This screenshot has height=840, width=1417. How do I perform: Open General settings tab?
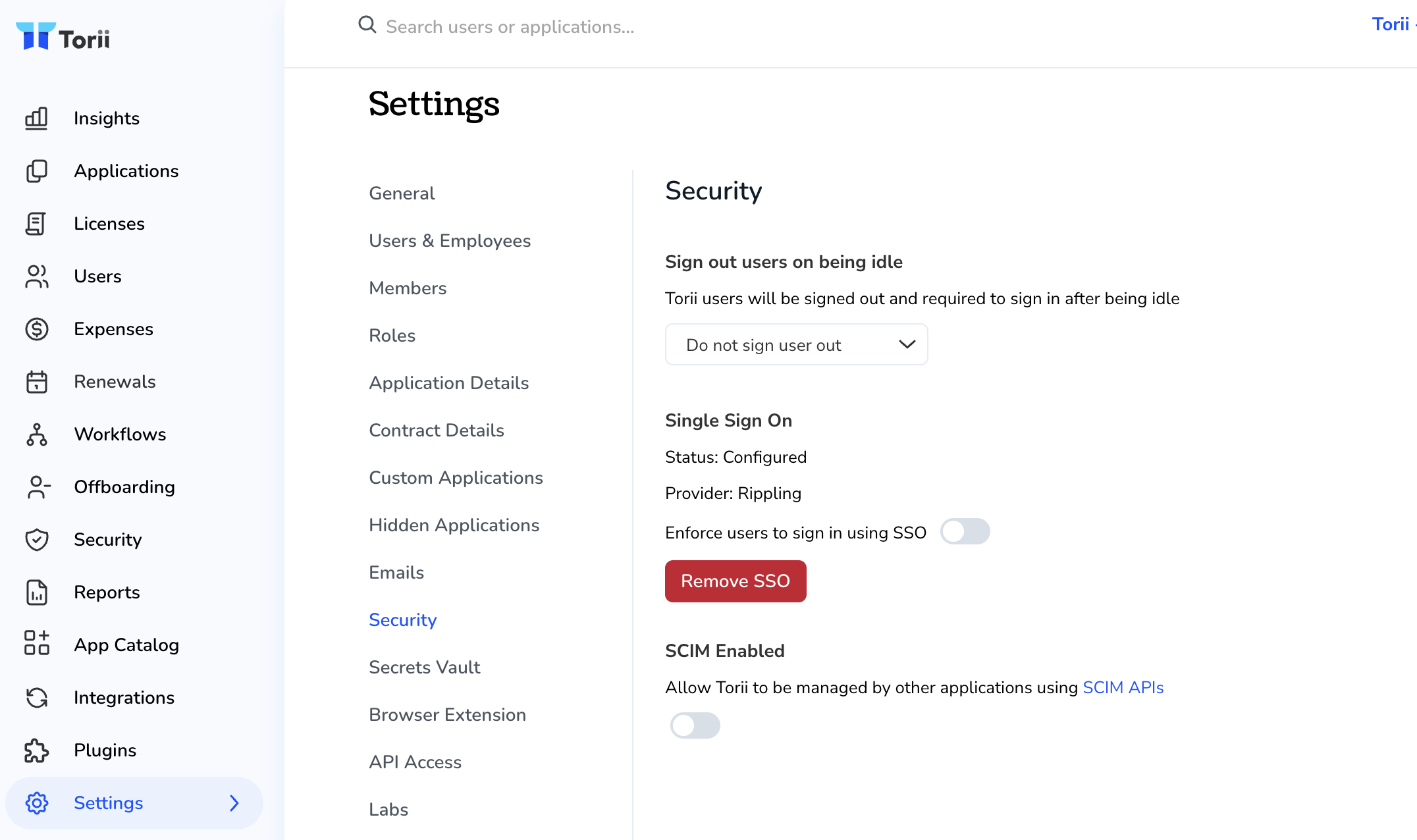[402, 193]
